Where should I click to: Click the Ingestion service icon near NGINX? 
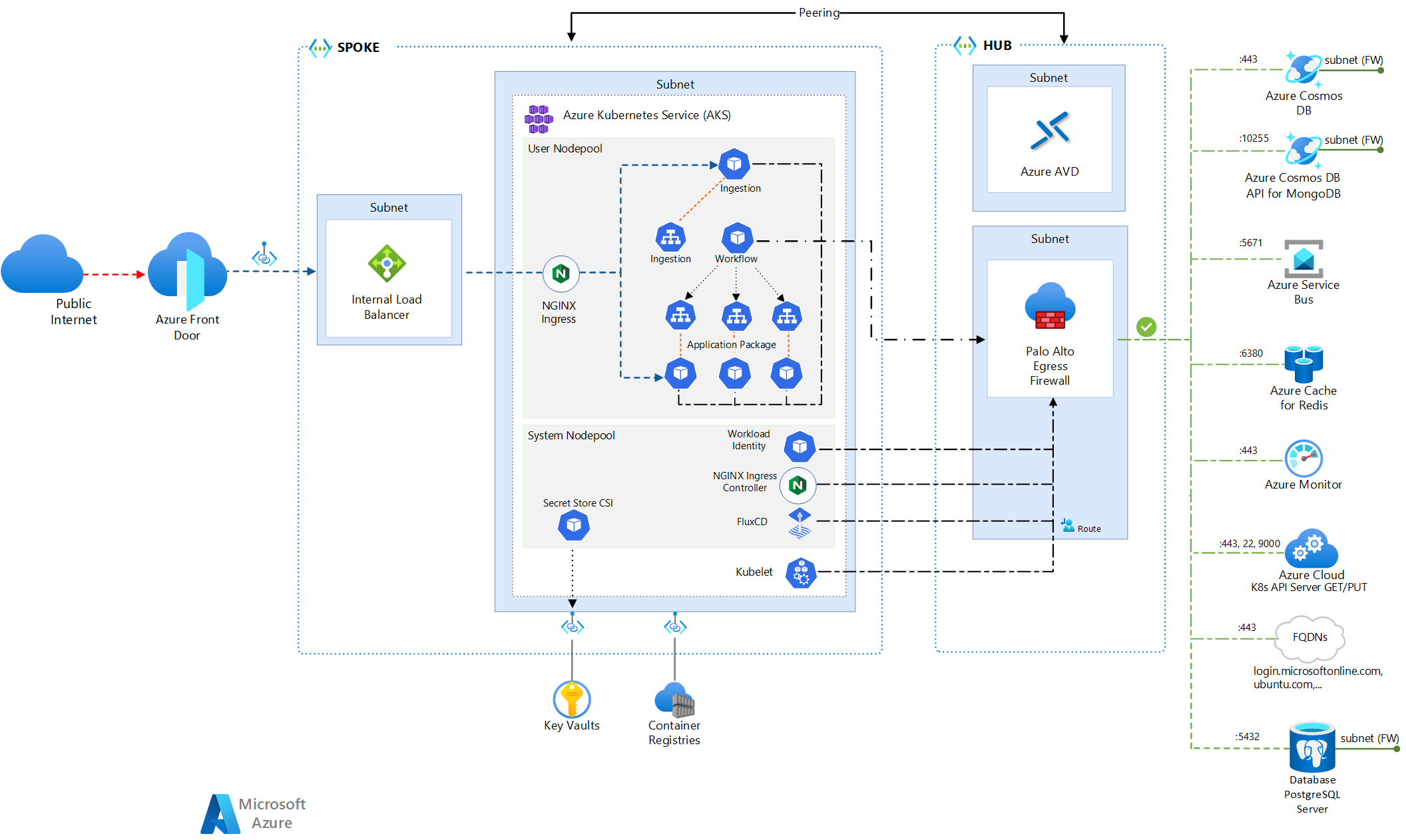point(670,237)
